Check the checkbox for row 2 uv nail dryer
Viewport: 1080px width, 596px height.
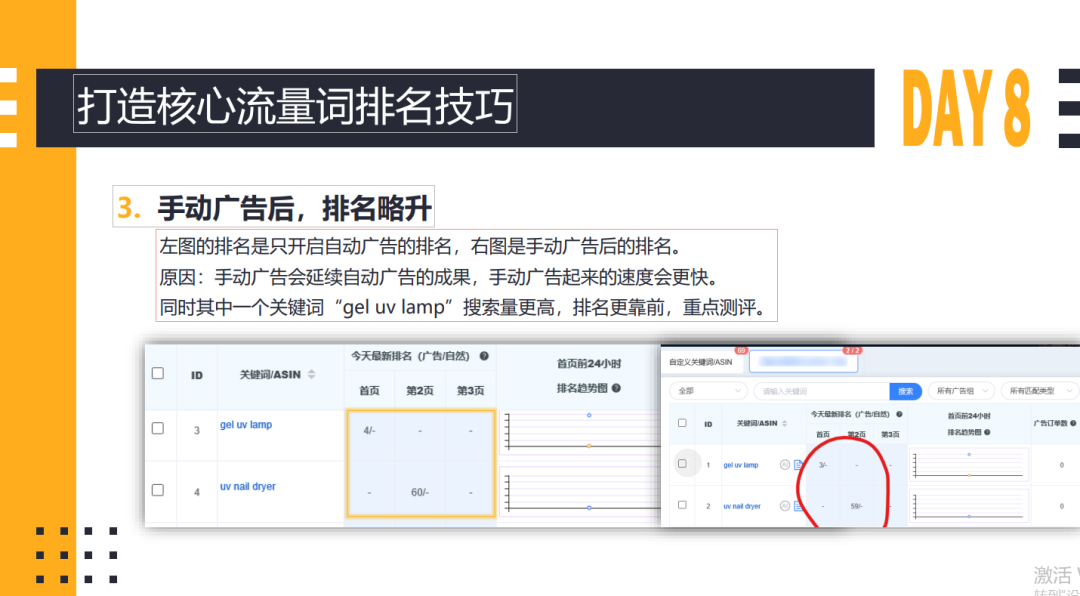point(681,504)
